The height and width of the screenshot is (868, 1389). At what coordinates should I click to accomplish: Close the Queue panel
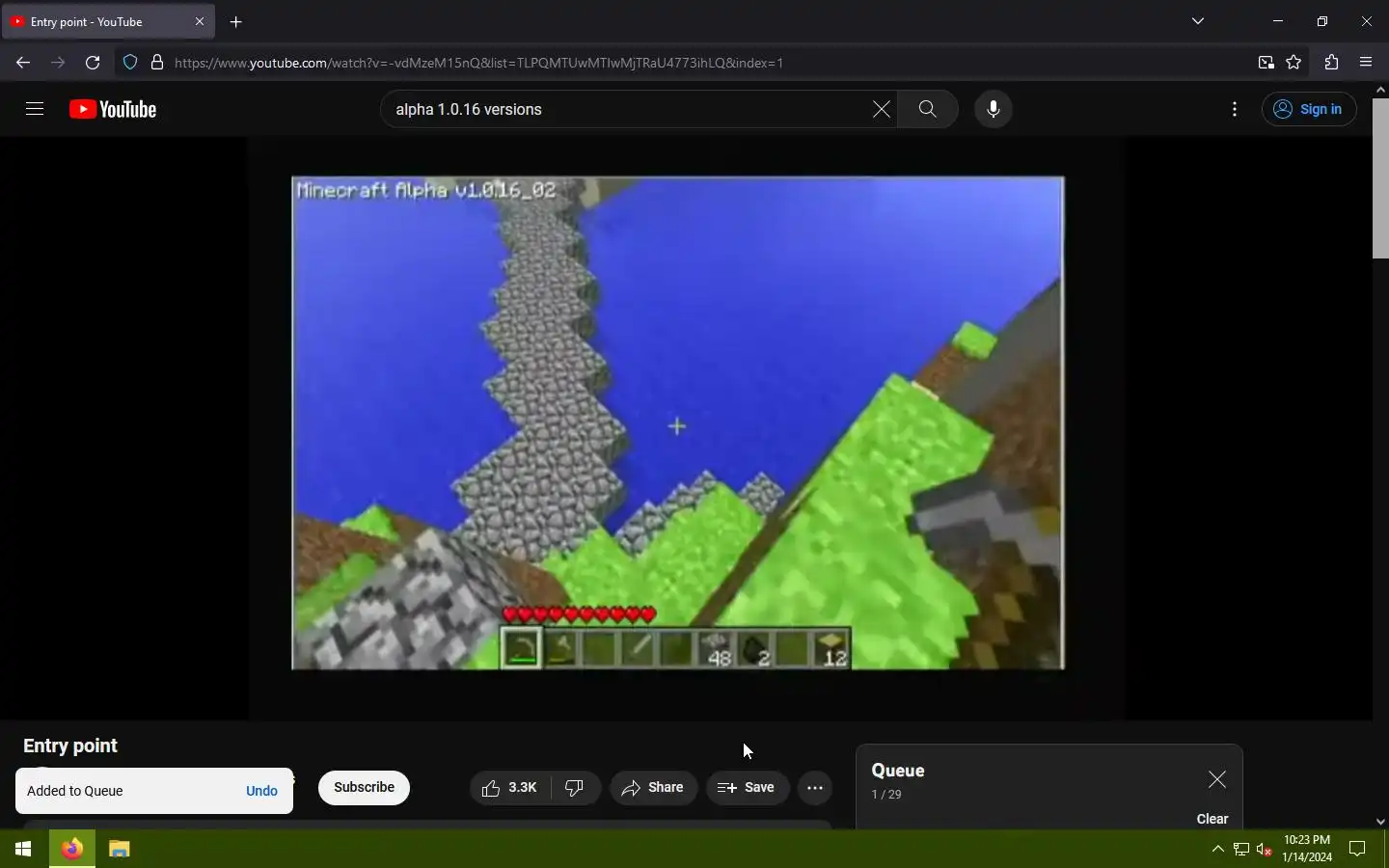[x=1217, y=779]
